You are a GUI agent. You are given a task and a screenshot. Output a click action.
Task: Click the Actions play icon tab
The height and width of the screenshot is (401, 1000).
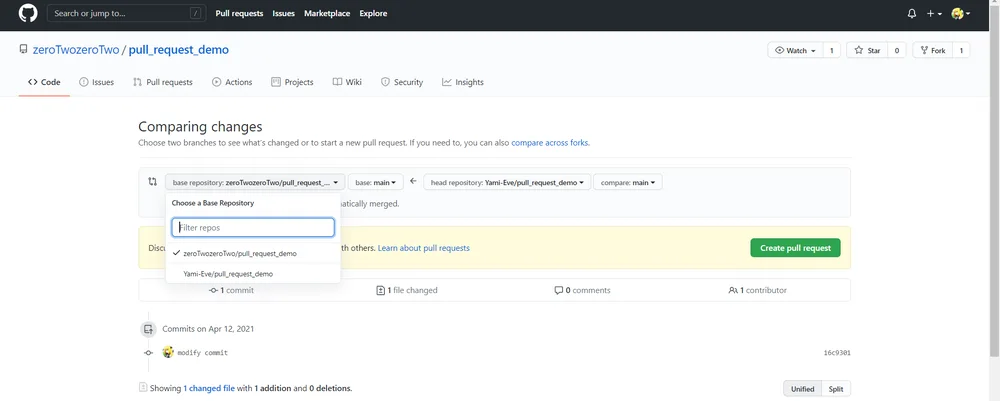coord(232,82)
